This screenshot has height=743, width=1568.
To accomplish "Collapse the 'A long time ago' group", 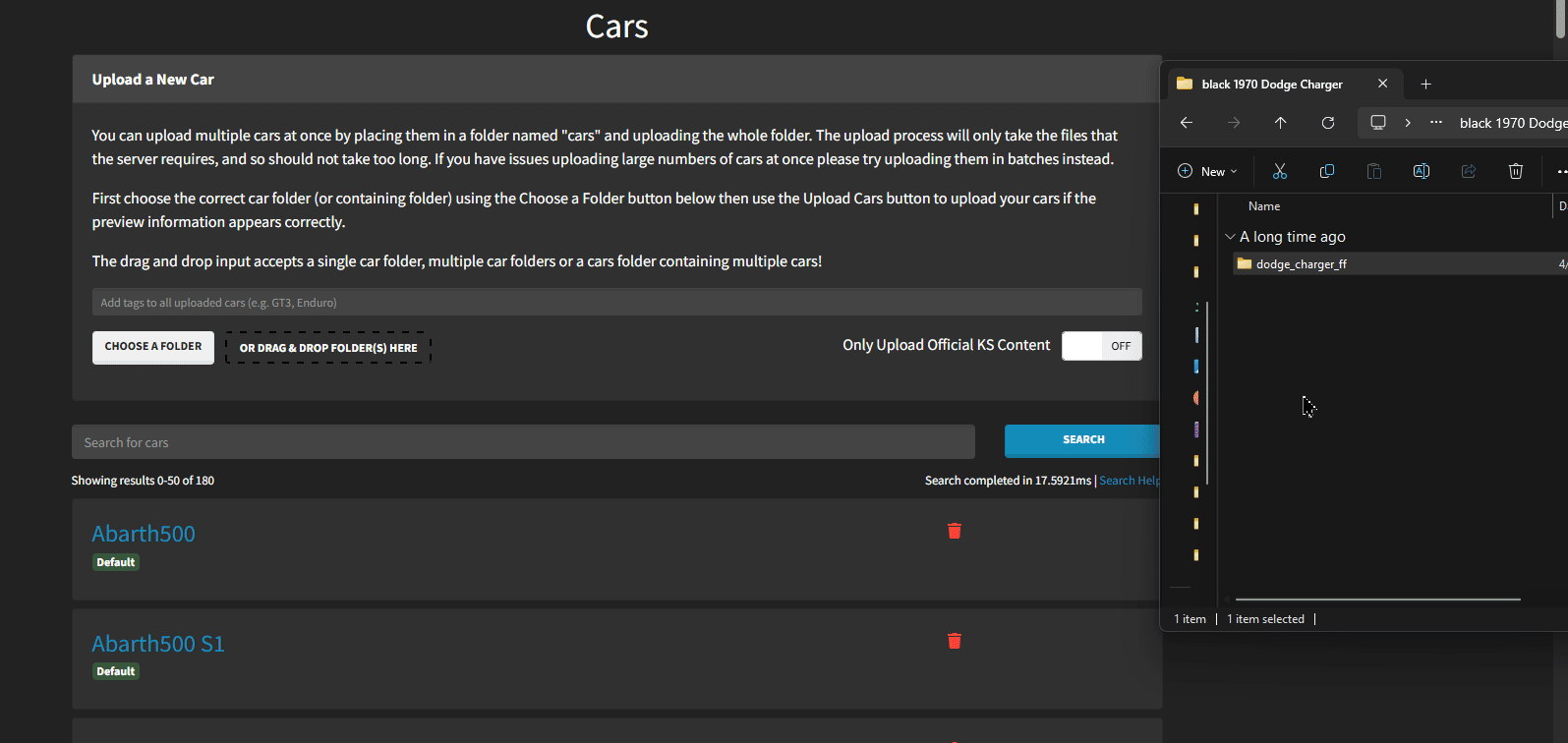I will tap(1230, 237).
